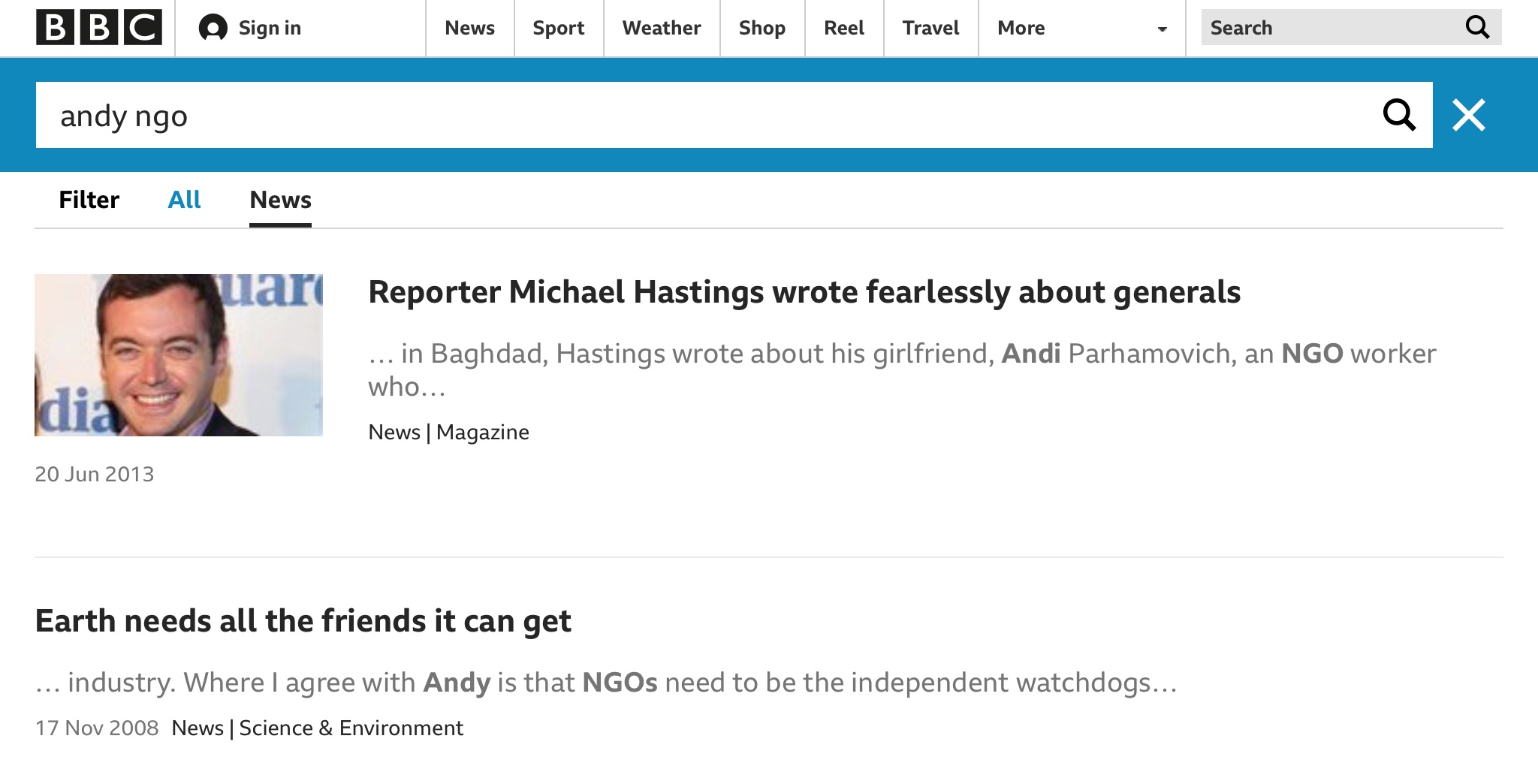Viewport: 1538px width, 784px height.
Task: Open News in the top navigation
Action: click(x=469, y=29)
